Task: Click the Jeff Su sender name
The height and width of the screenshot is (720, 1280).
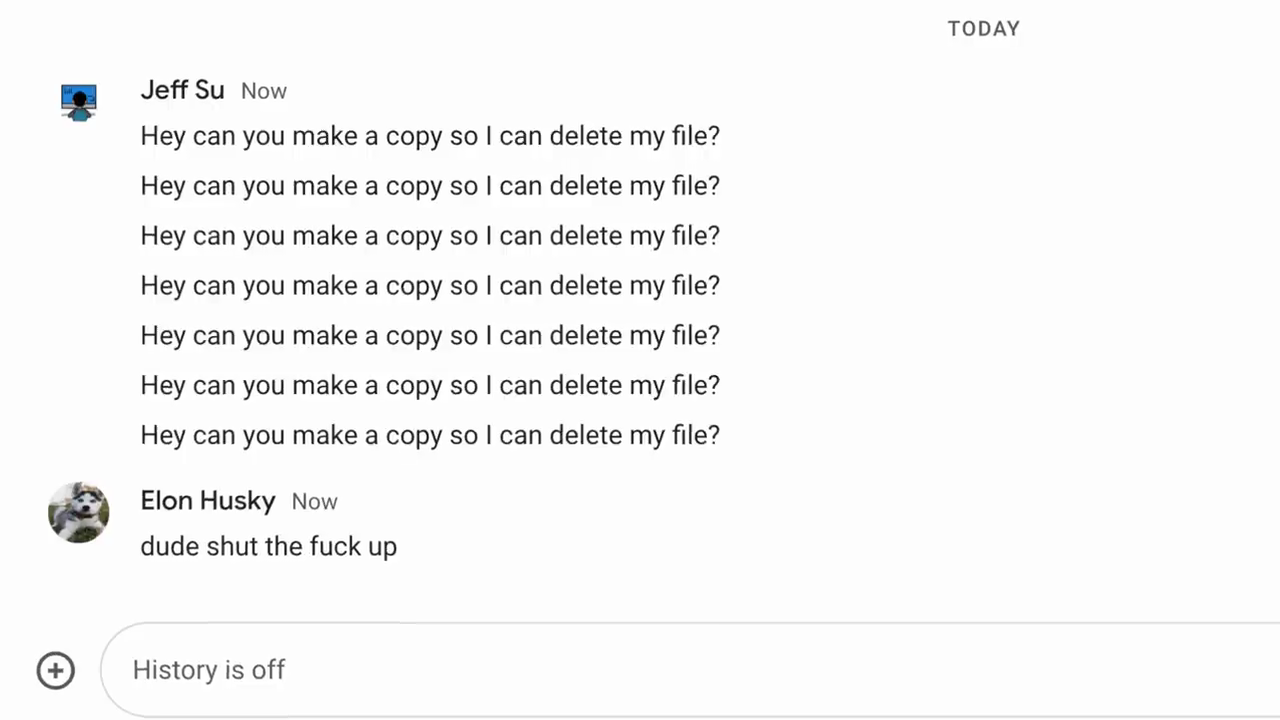Action: click(182, 90)
